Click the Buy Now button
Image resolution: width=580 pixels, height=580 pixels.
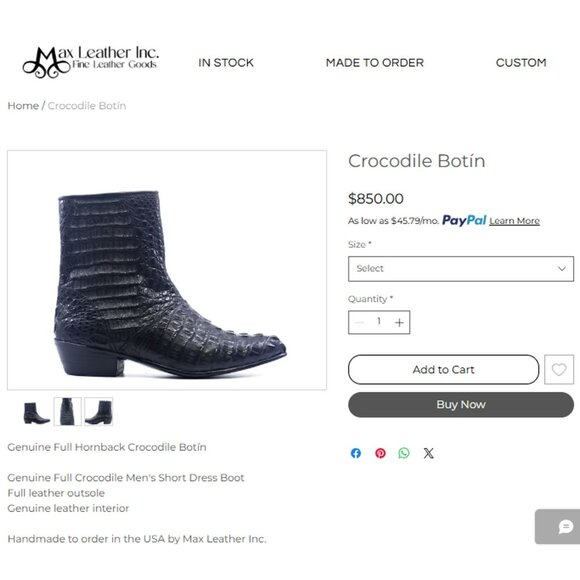[461, 405]
